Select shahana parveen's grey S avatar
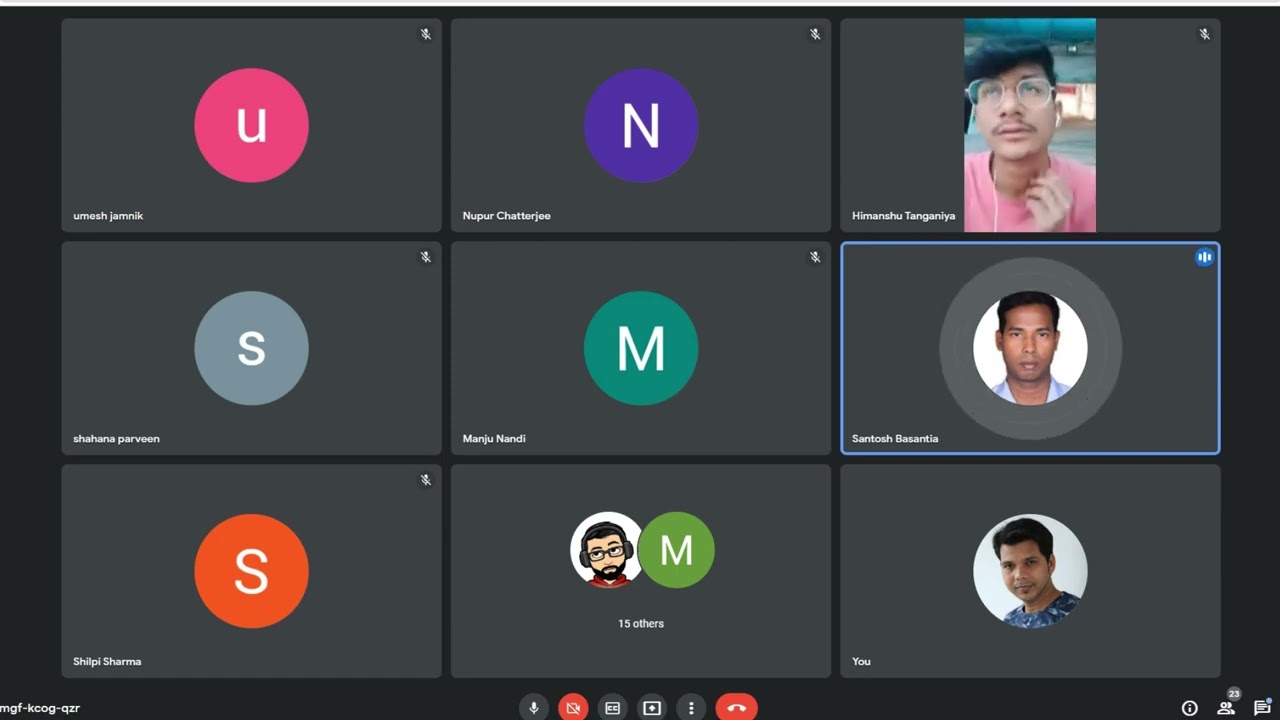This screenshot has width=1280, height=720. coord(251,348)
